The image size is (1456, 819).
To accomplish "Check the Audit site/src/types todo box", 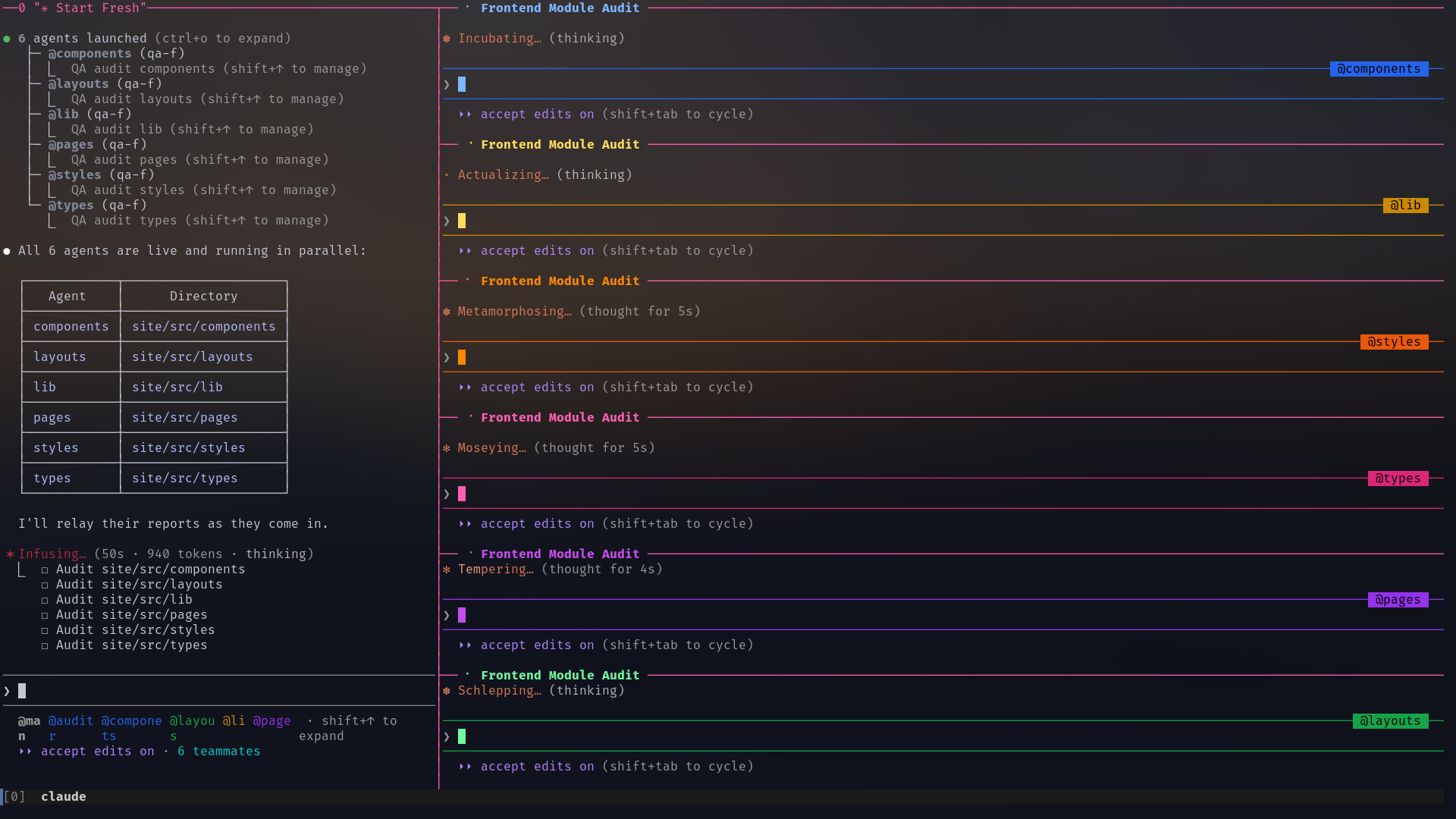I will tap(45, 645).
